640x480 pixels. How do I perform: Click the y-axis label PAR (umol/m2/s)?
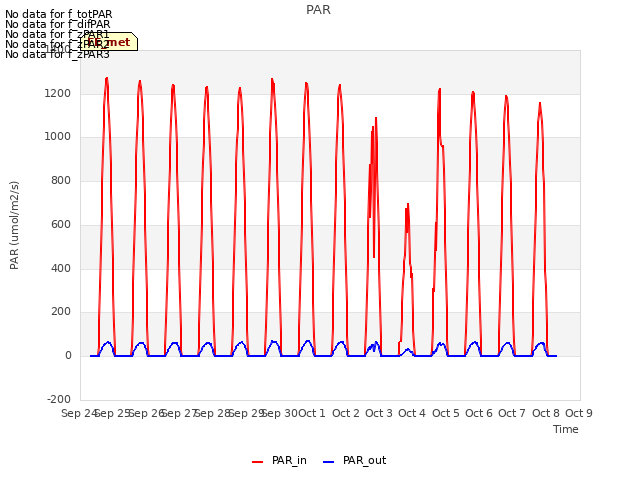(x=14, y=225)
